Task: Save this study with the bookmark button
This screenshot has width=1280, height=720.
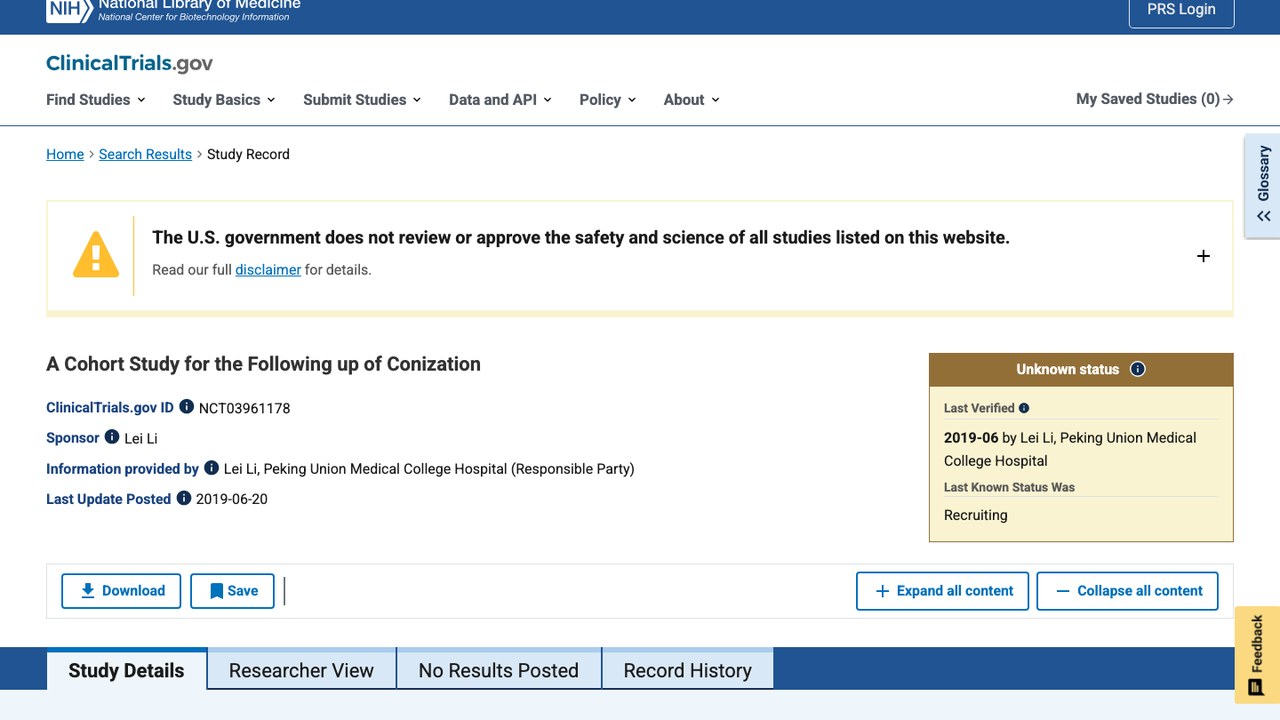Action: point(232,591)
